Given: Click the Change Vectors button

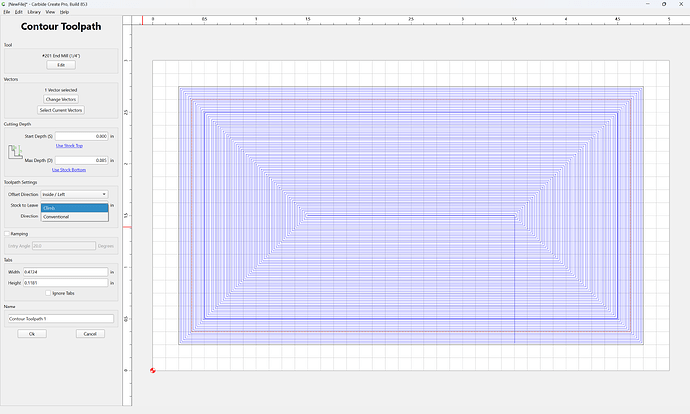Looking at the screenshot, I should coord(61,99).
